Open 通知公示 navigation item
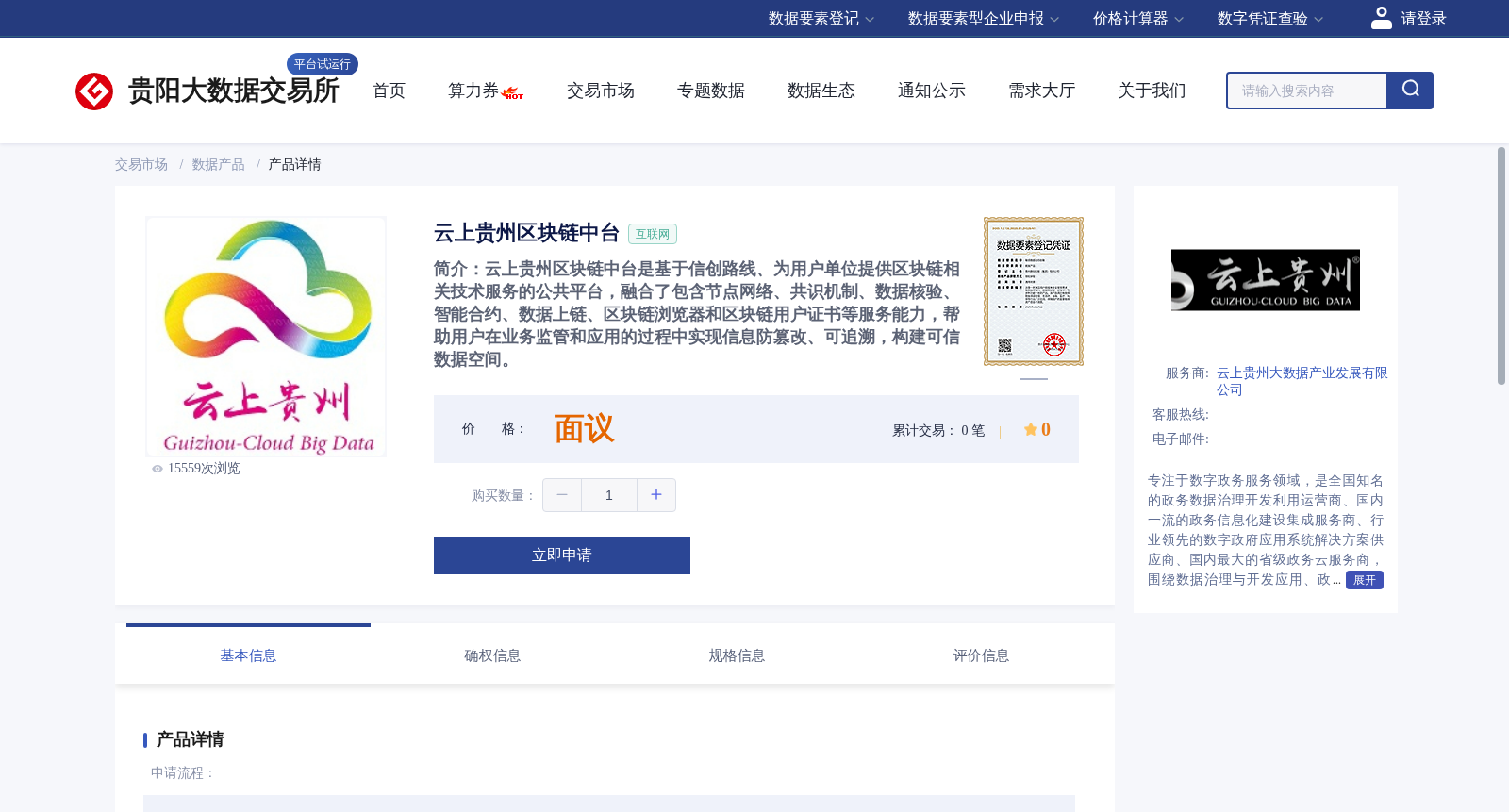1509x812 pixels. pyautogui.click(x=932, y=91)
